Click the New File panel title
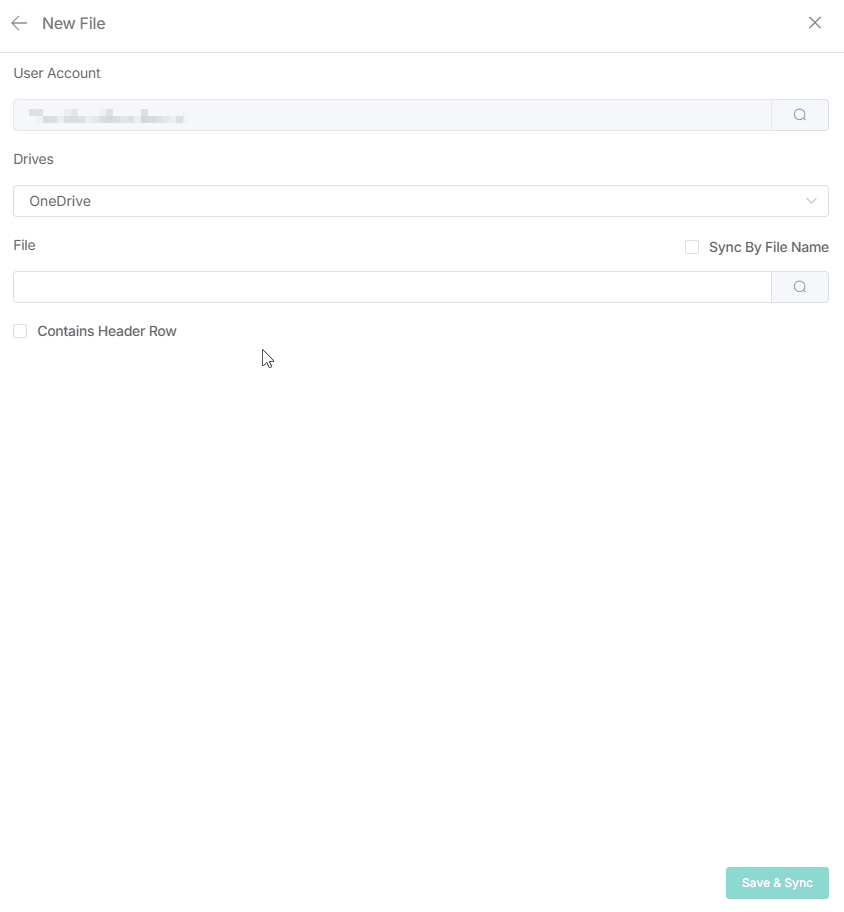 pos(74,23)
